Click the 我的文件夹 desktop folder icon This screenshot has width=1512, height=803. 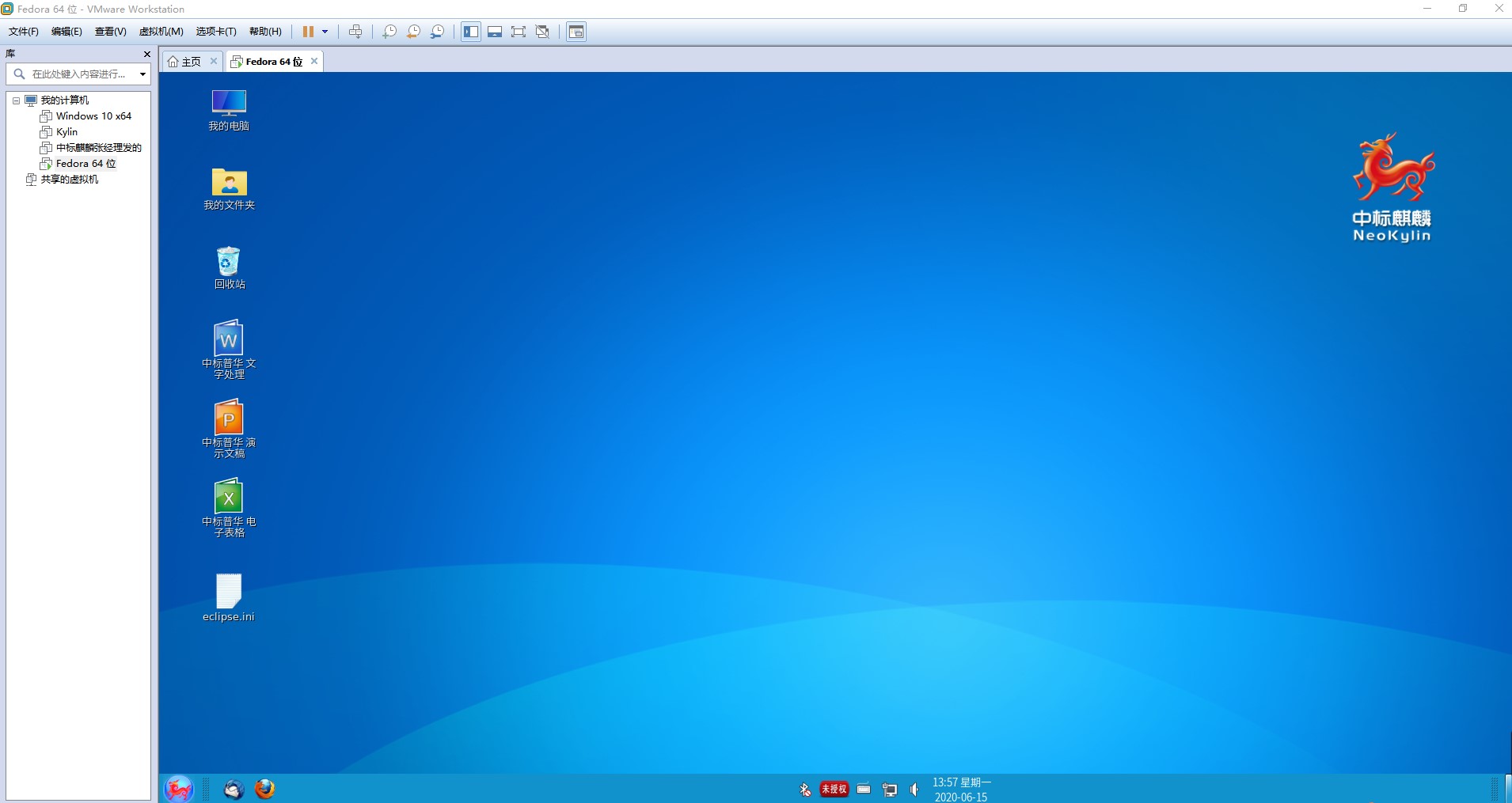tap(229, 189)
